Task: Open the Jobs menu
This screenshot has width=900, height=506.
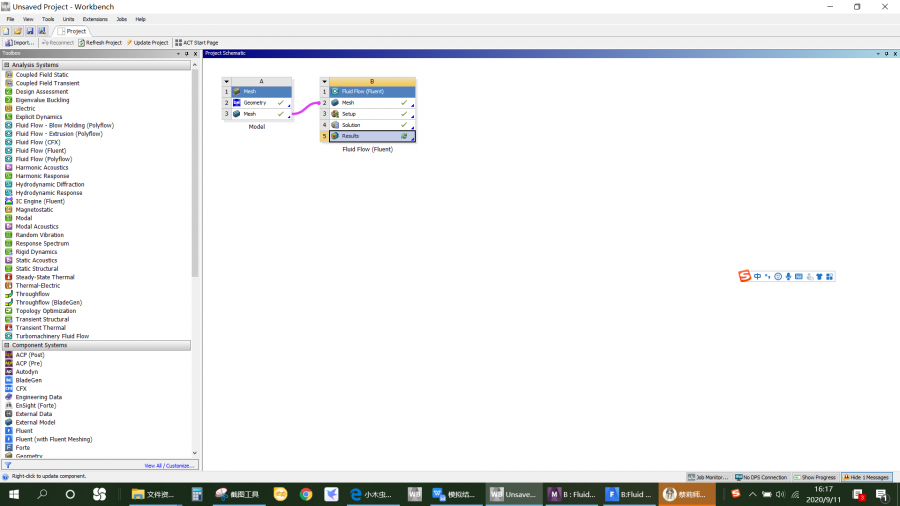Action: point(122,19)
